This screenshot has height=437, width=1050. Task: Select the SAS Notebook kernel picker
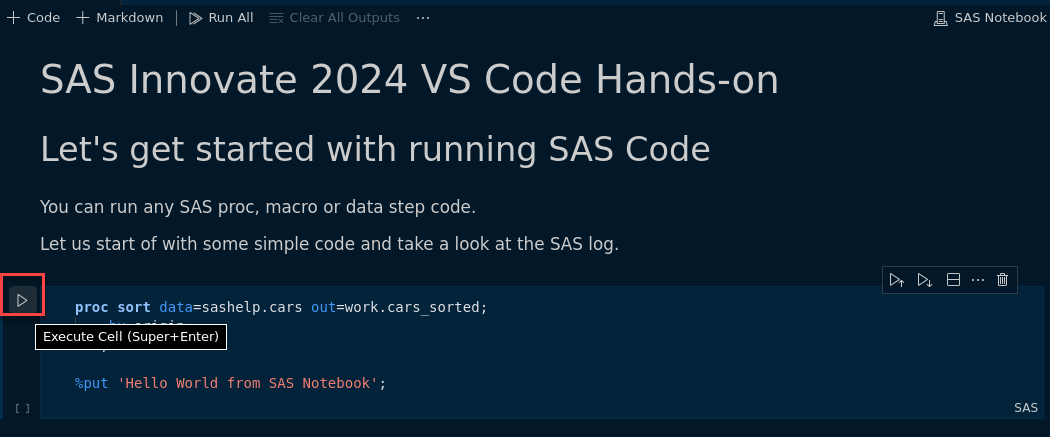990,18
